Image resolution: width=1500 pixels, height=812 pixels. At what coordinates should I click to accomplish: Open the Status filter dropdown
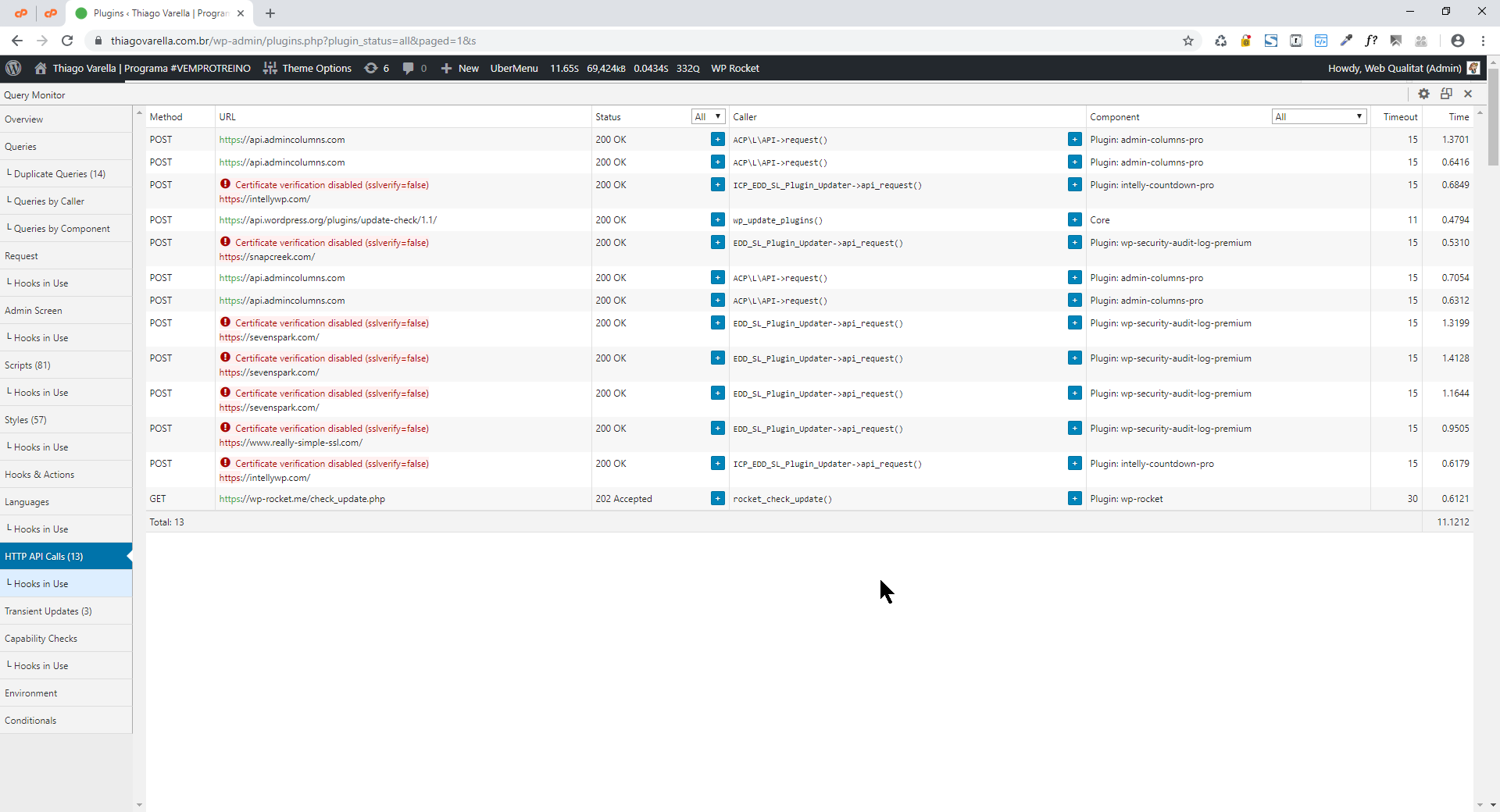pos(709,116)
